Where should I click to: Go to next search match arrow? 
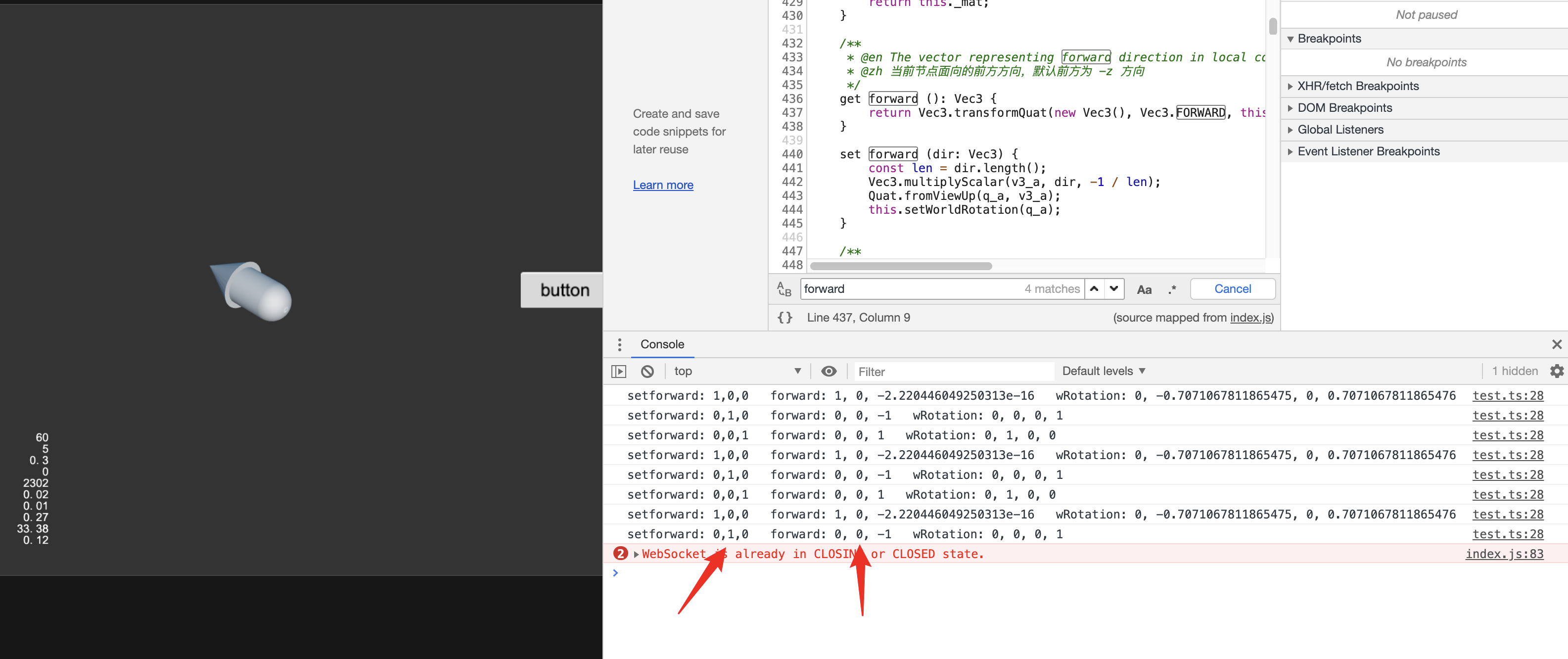pyautogui.click(x=1114, y=289)
